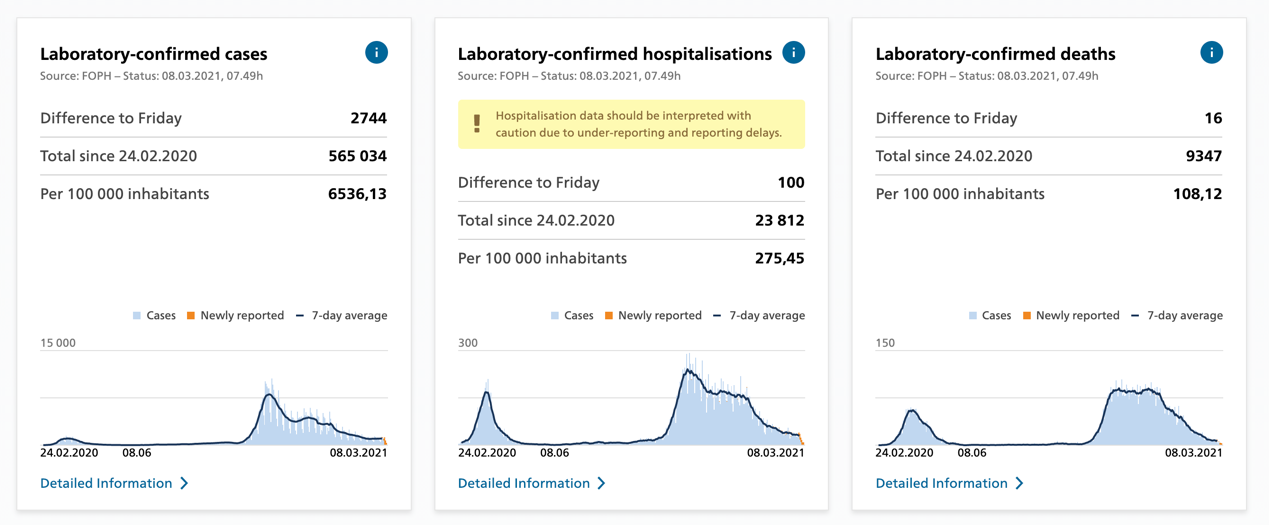Click the Laboratory-confirmed deaths heading

pyautogui.click(x=995, y=54)
